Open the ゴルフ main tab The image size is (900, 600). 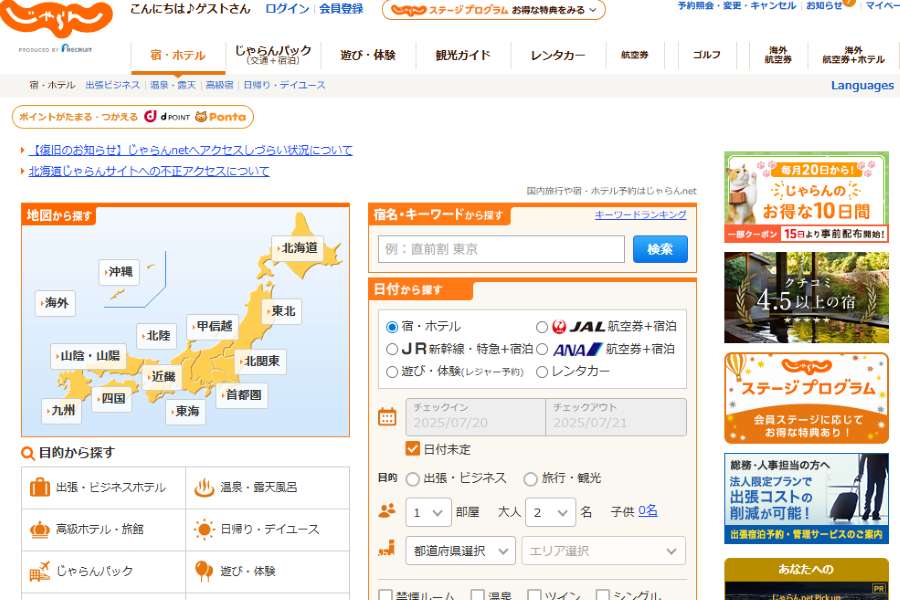point(707,55)
